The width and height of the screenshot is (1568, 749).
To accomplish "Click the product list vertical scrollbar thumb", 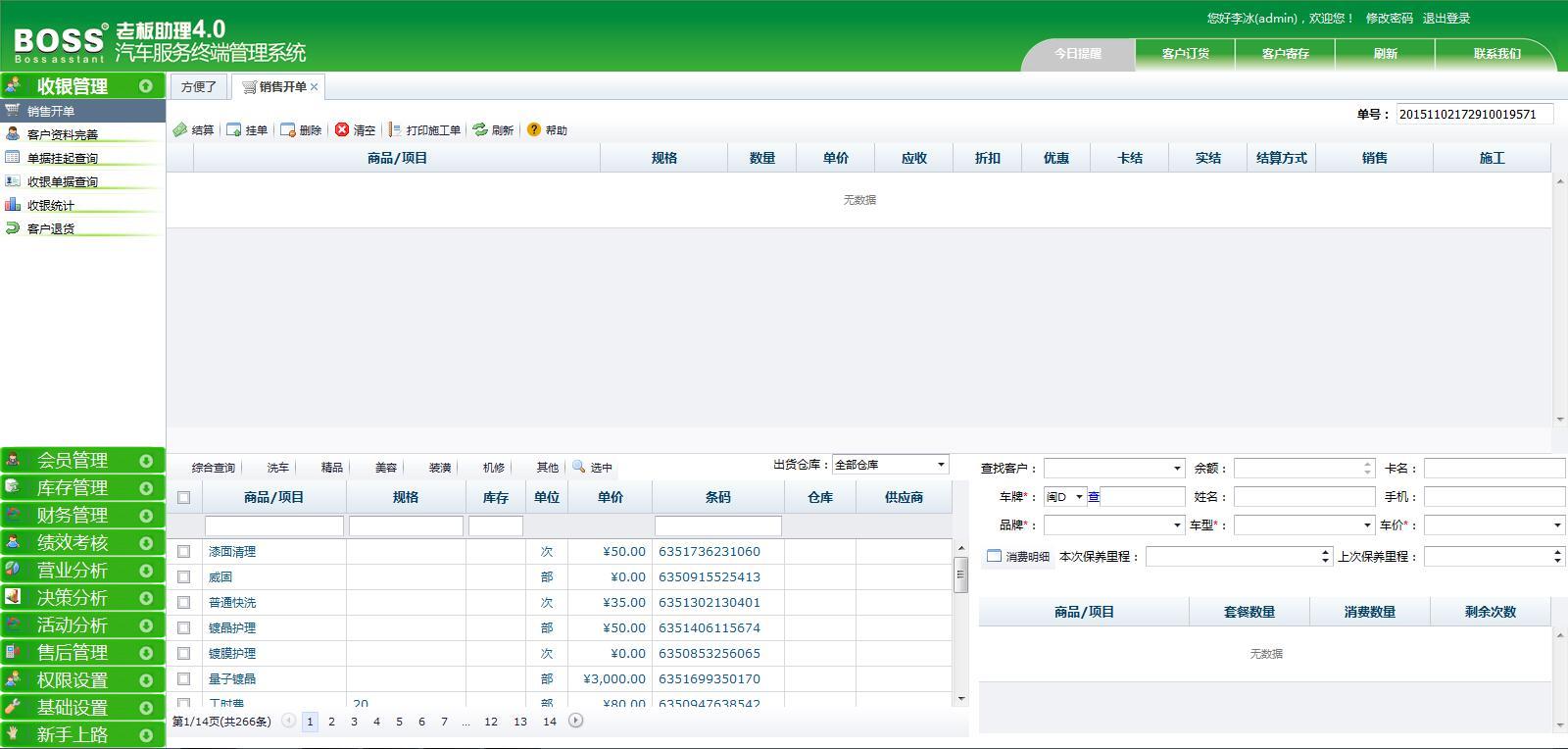I will coord(960,574).
